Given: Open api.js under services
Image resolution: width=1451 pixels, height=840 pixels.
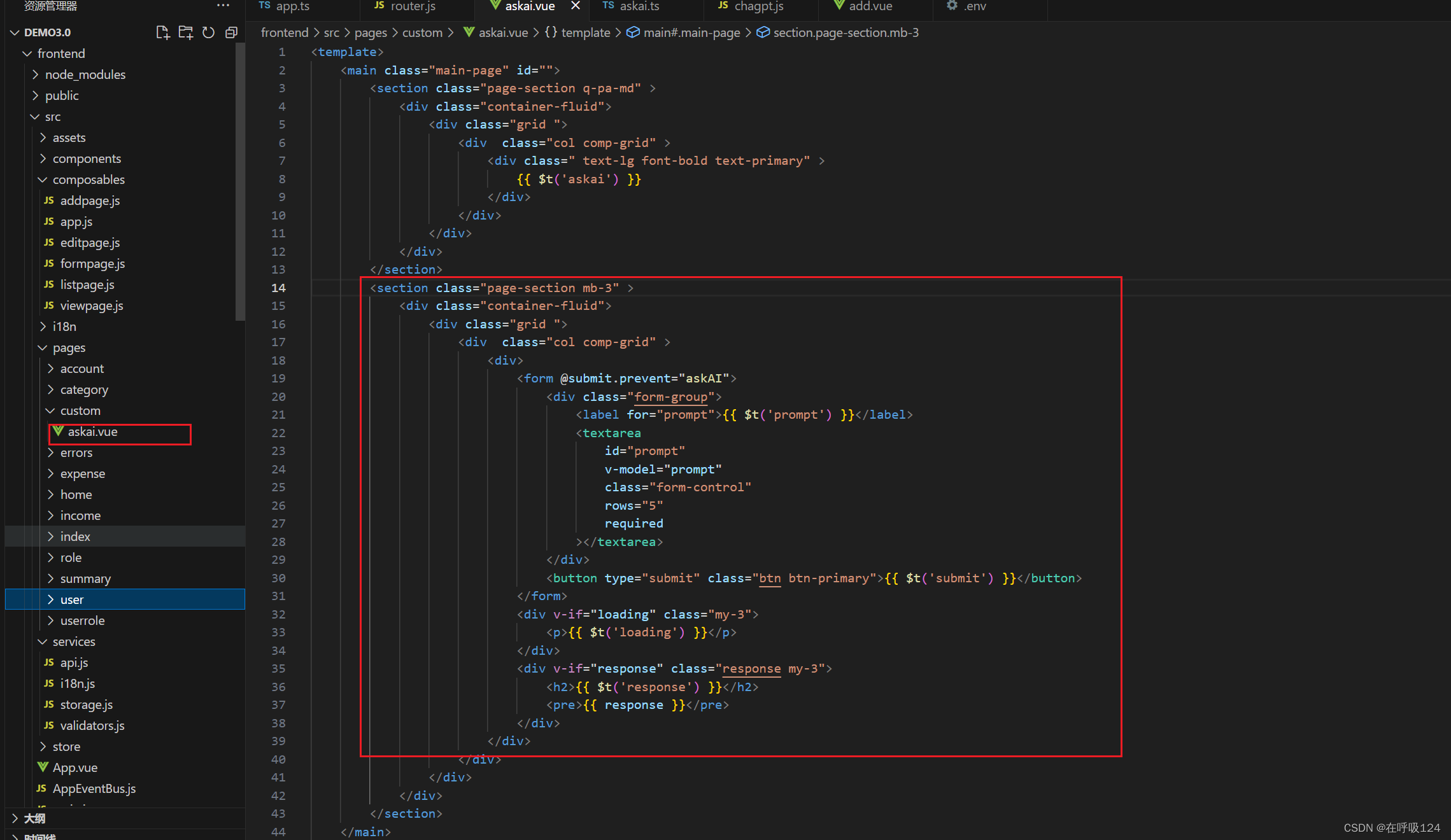Looking at the screenshot, I should [x=74, y=662].
